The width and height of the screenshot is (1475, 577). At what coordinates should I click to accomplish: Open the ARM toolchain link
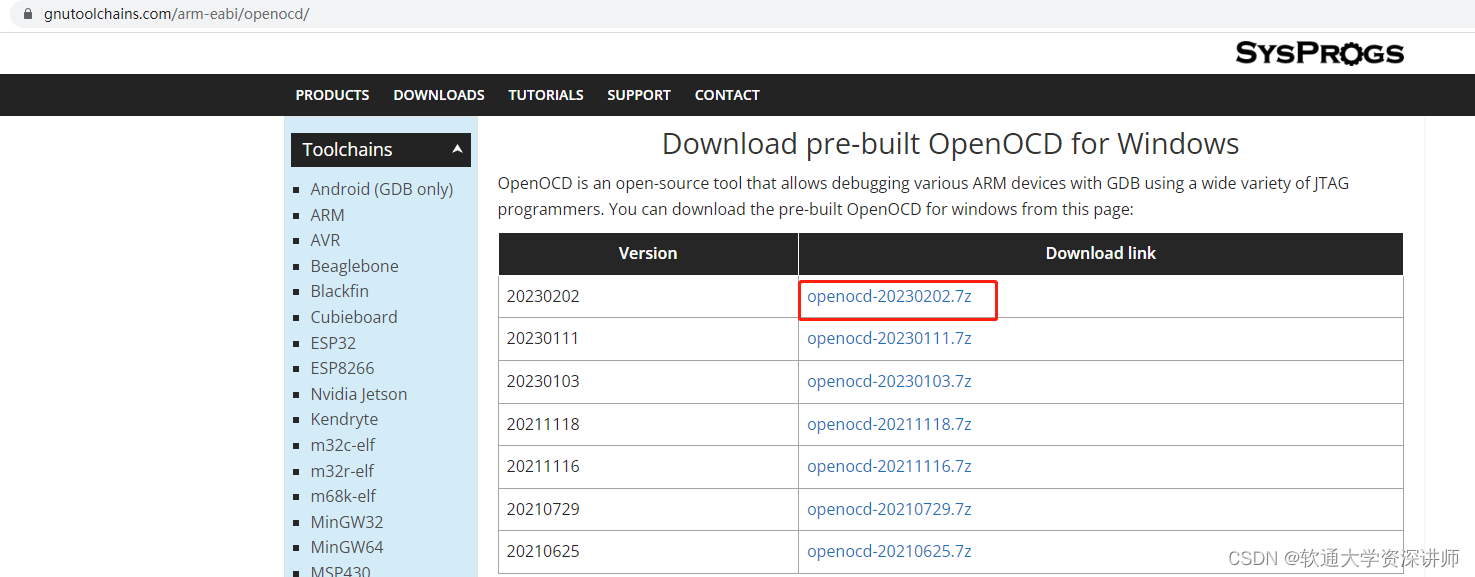click(327, 215)
